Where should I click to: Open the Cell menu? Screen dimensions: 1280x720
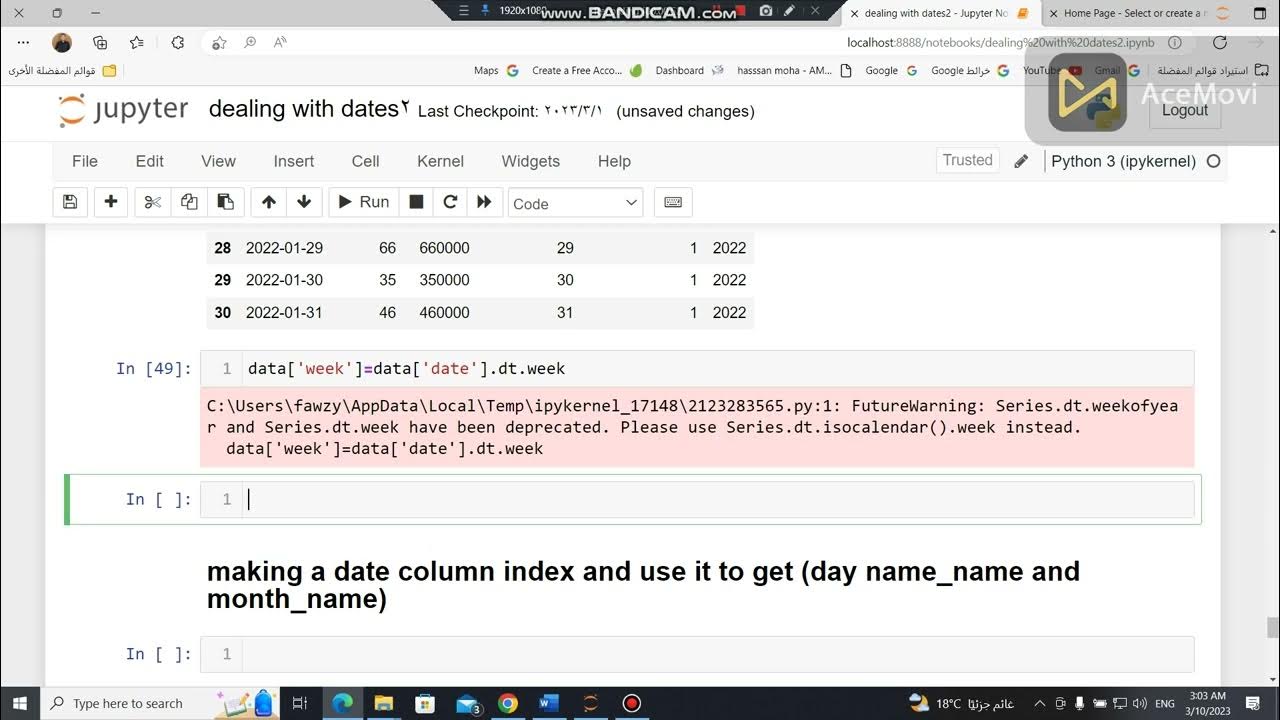[365, 161]
